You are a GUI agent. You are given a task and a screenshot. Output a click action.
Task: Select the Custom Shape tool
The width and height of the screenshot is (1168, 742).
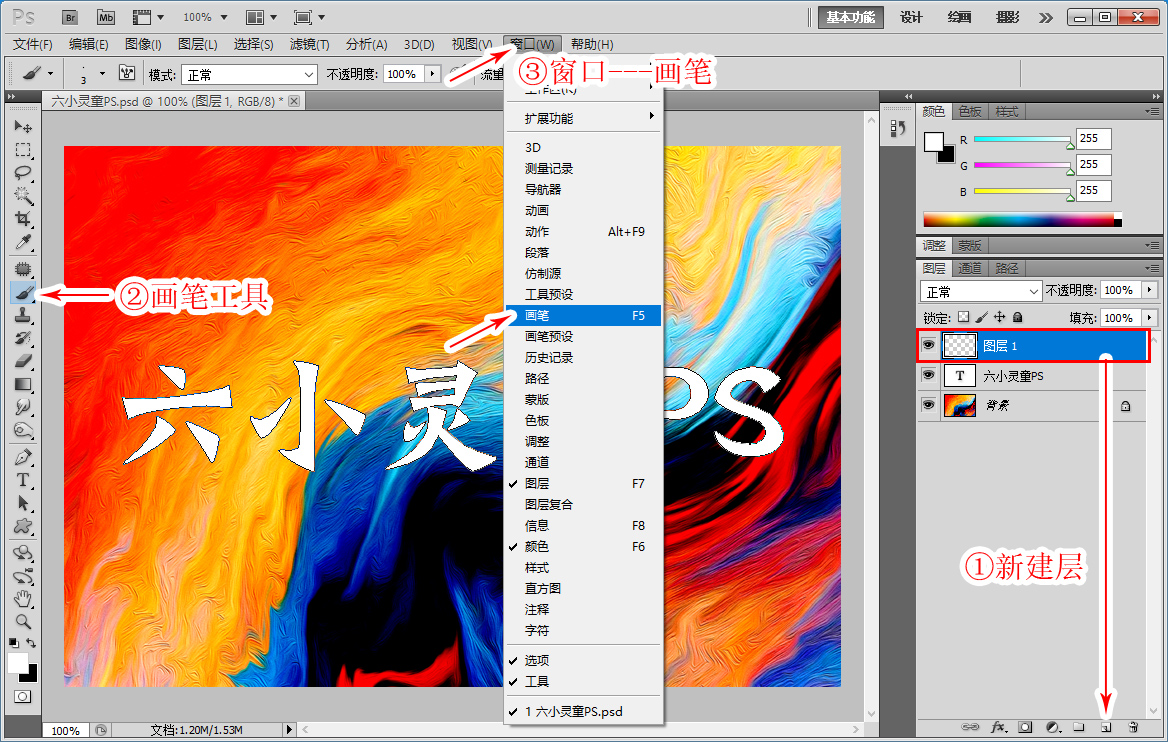[23, 526]
